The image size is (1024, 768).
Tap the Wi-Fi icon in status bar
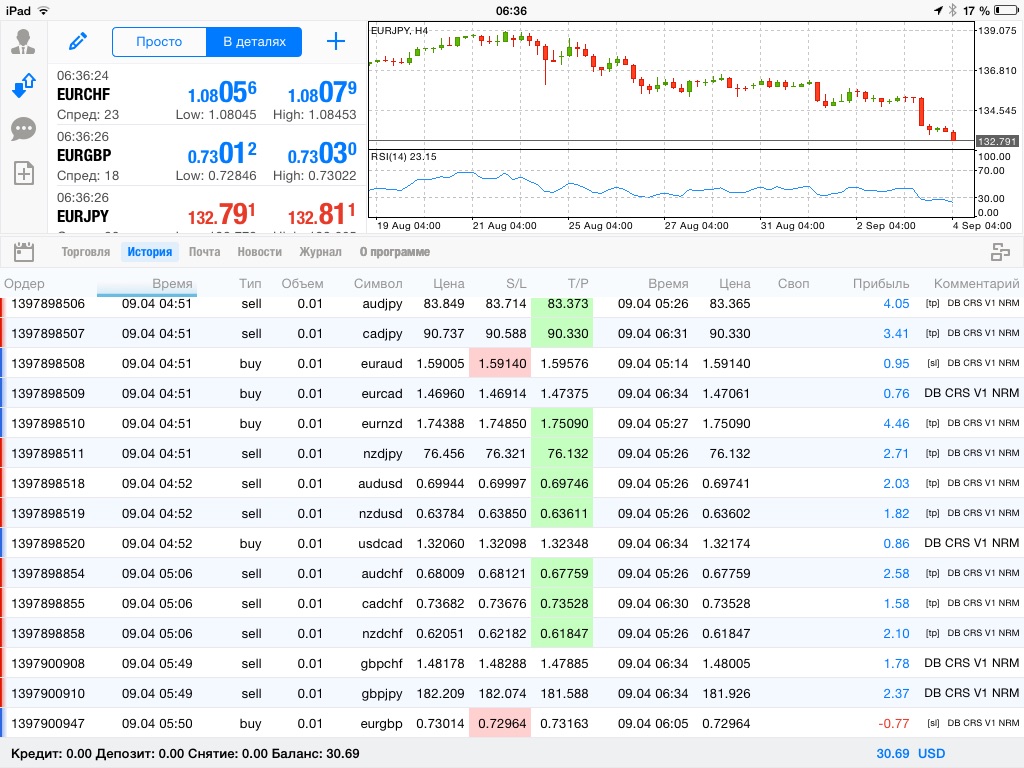(x=43, y=10)
